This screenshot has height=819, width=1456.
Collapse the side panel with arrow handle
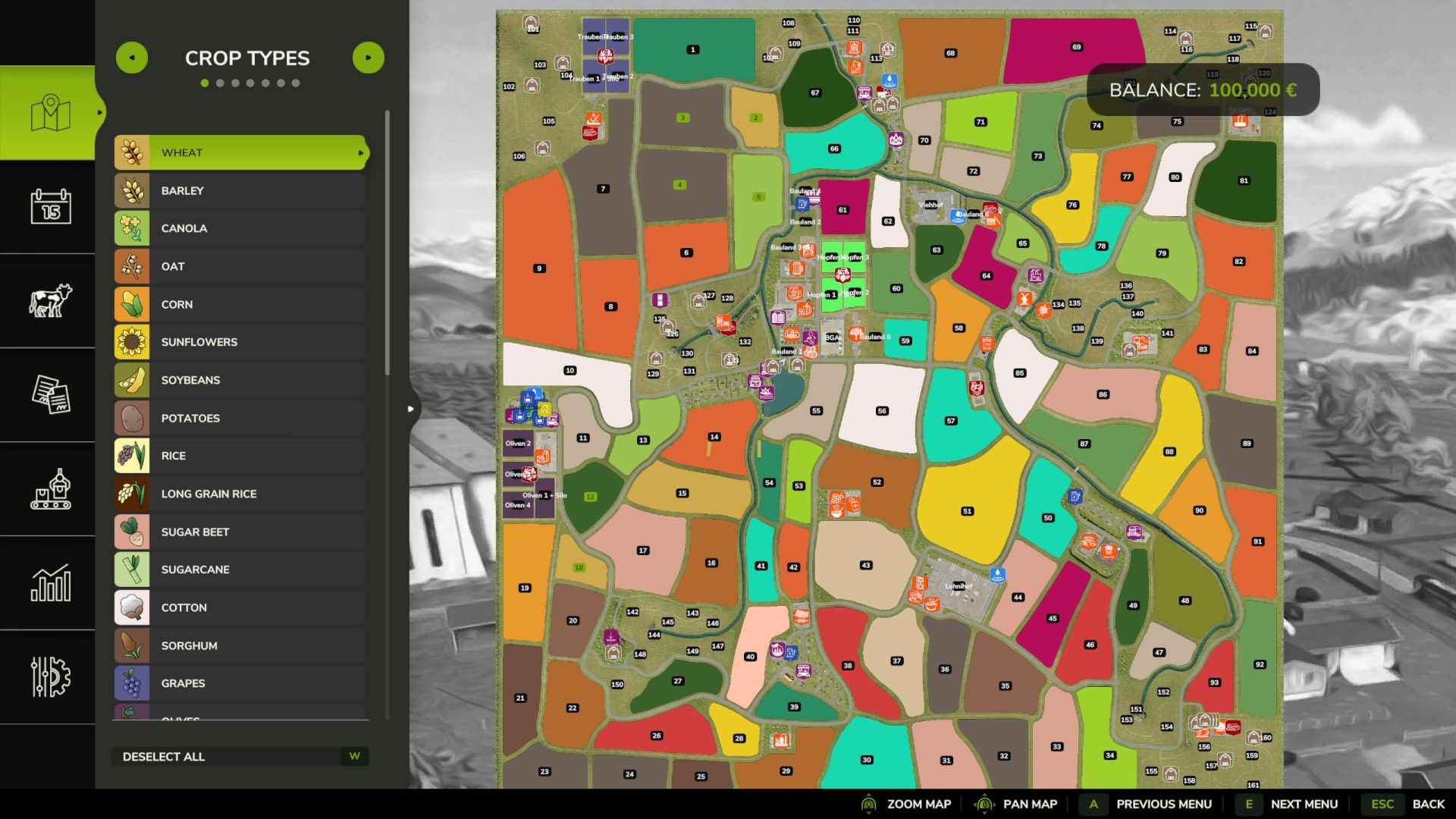tap(410, 409)
